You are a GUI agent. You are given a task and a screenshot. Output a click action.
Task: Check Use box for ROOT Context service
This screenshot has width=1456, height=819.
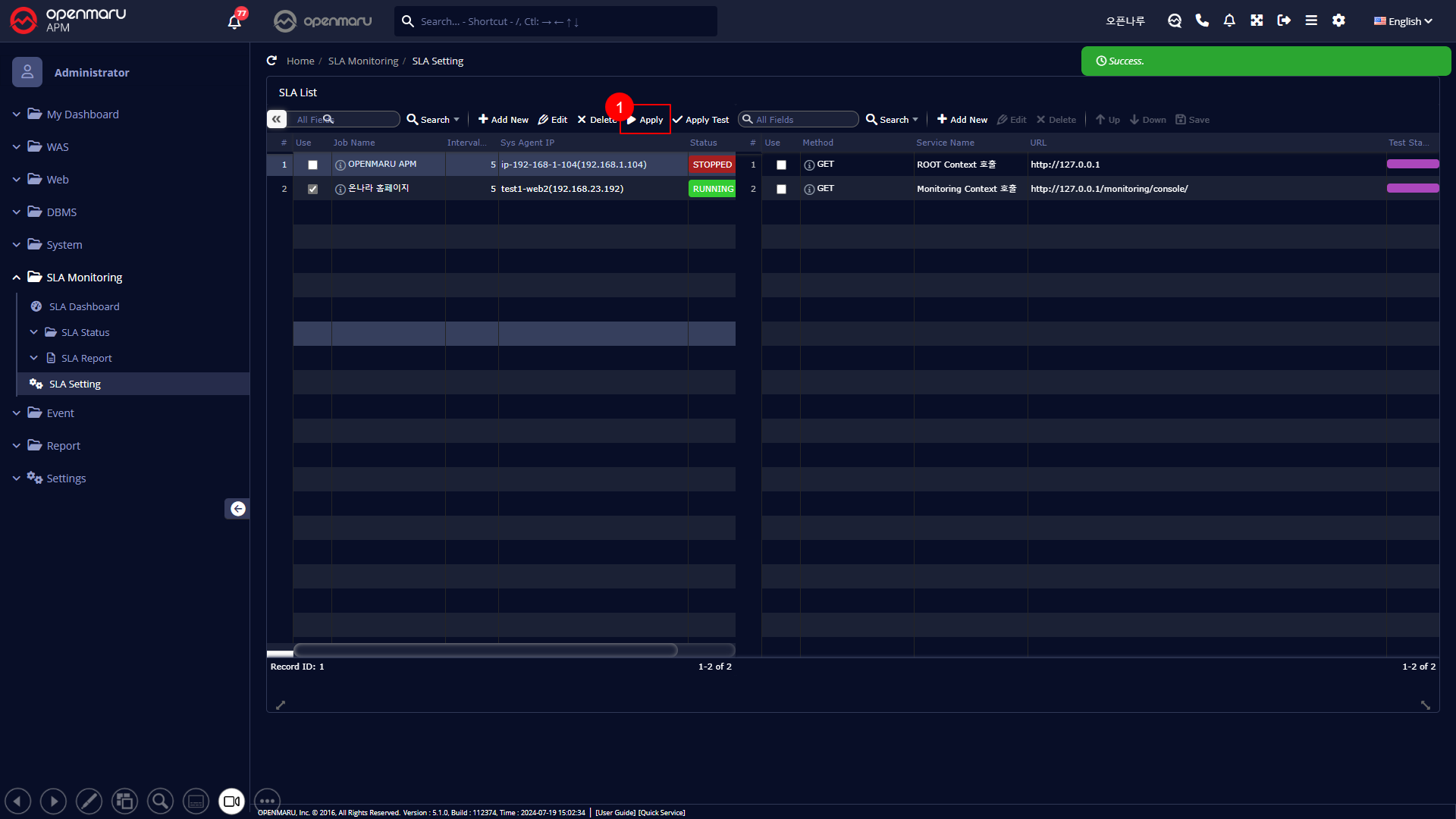781,165
